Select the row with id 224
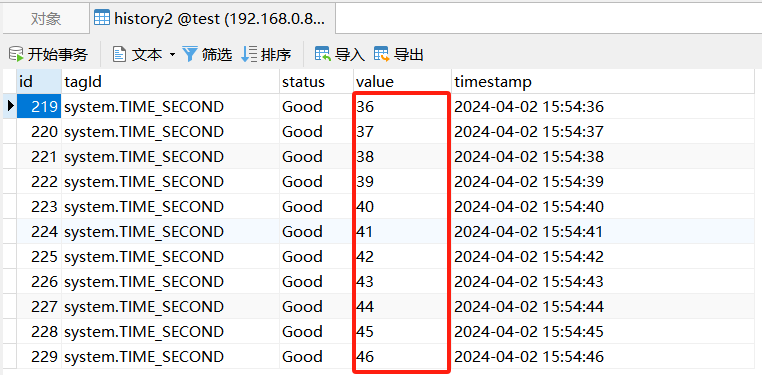Image resolution: width=762 pixels, height=375 pixels. (x=379, y=232)
